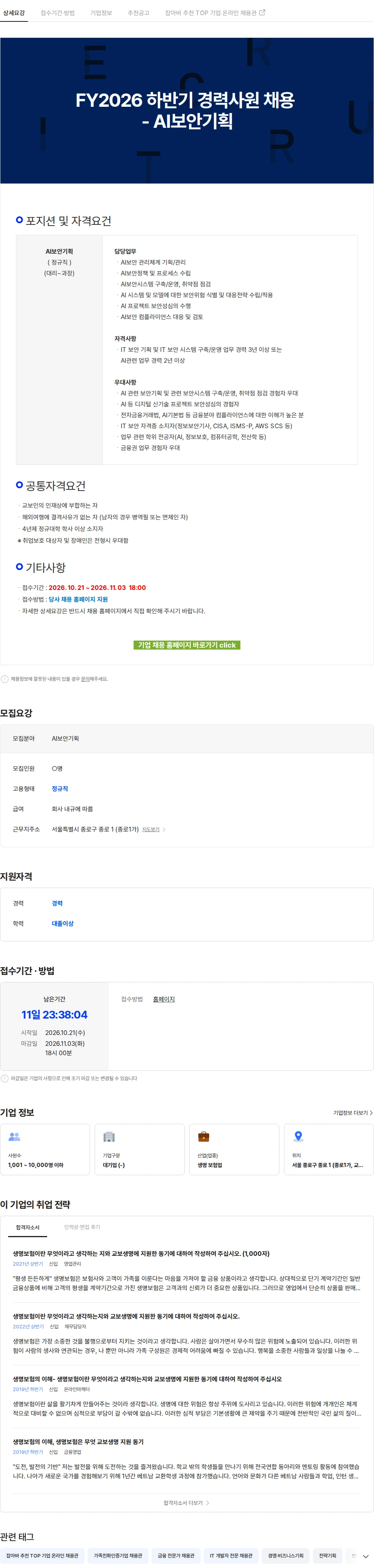Click 기업 채용 홈페이지 바로가기 click button
The width and height of the screenshot is (374, 1568).
(x=187, y=645)
